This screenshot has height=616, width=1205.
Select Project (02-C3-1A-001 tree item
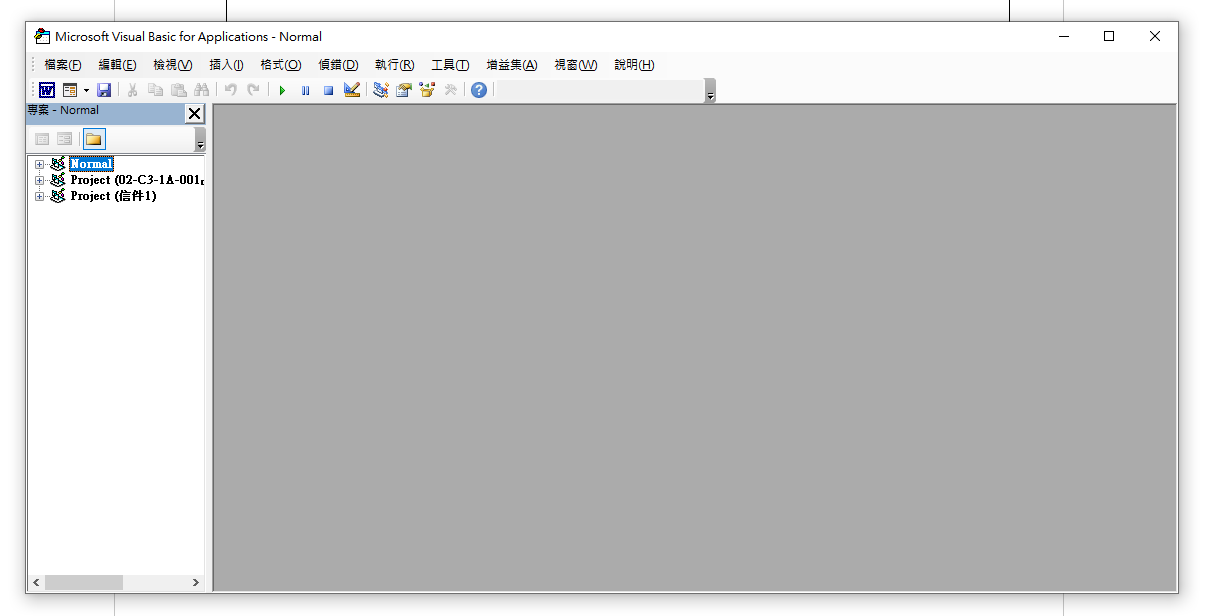click(x=137, y=180)
